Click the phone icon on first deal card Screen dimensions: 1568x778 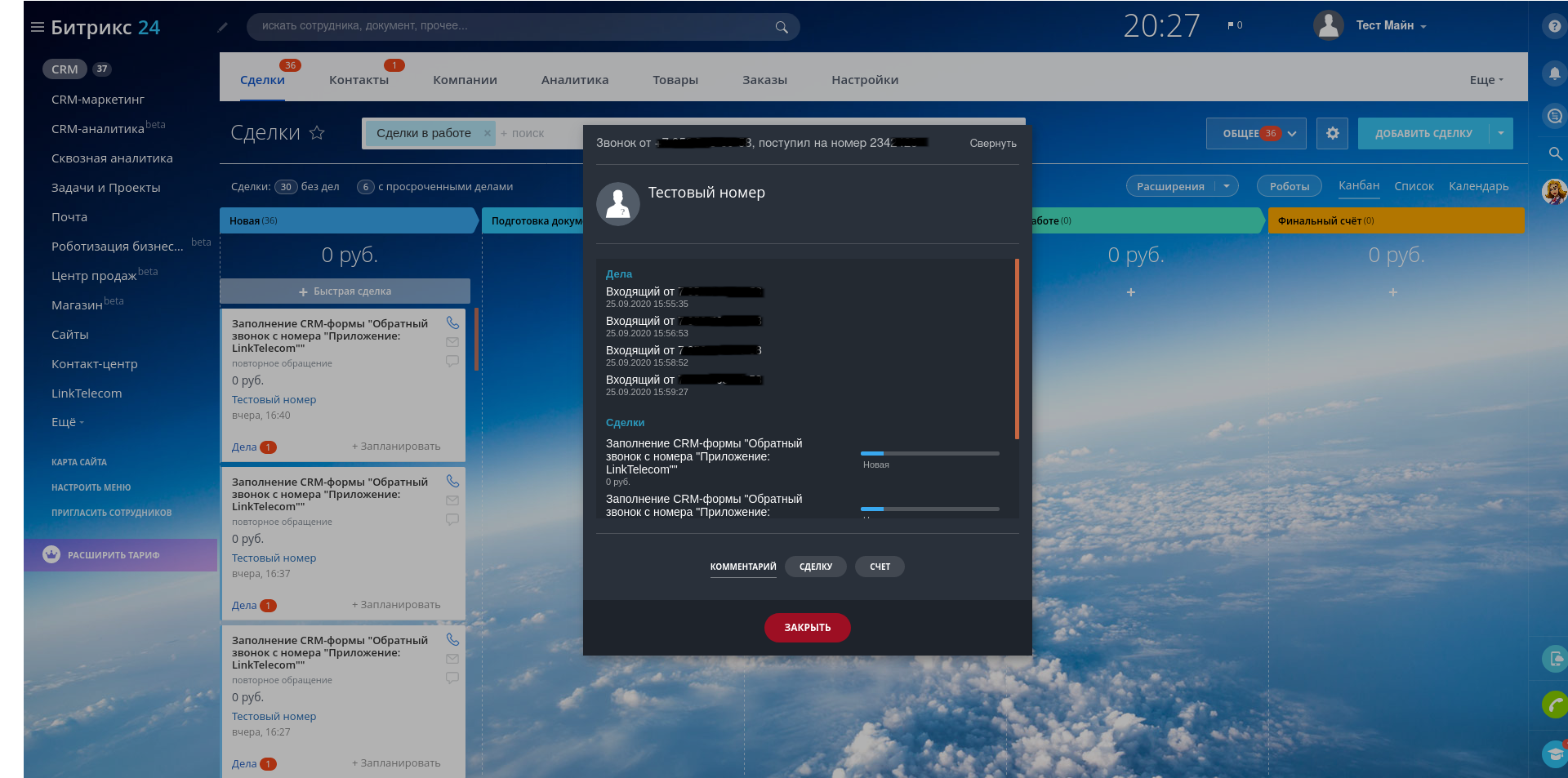pyautogui.click(x=452, y=322)
